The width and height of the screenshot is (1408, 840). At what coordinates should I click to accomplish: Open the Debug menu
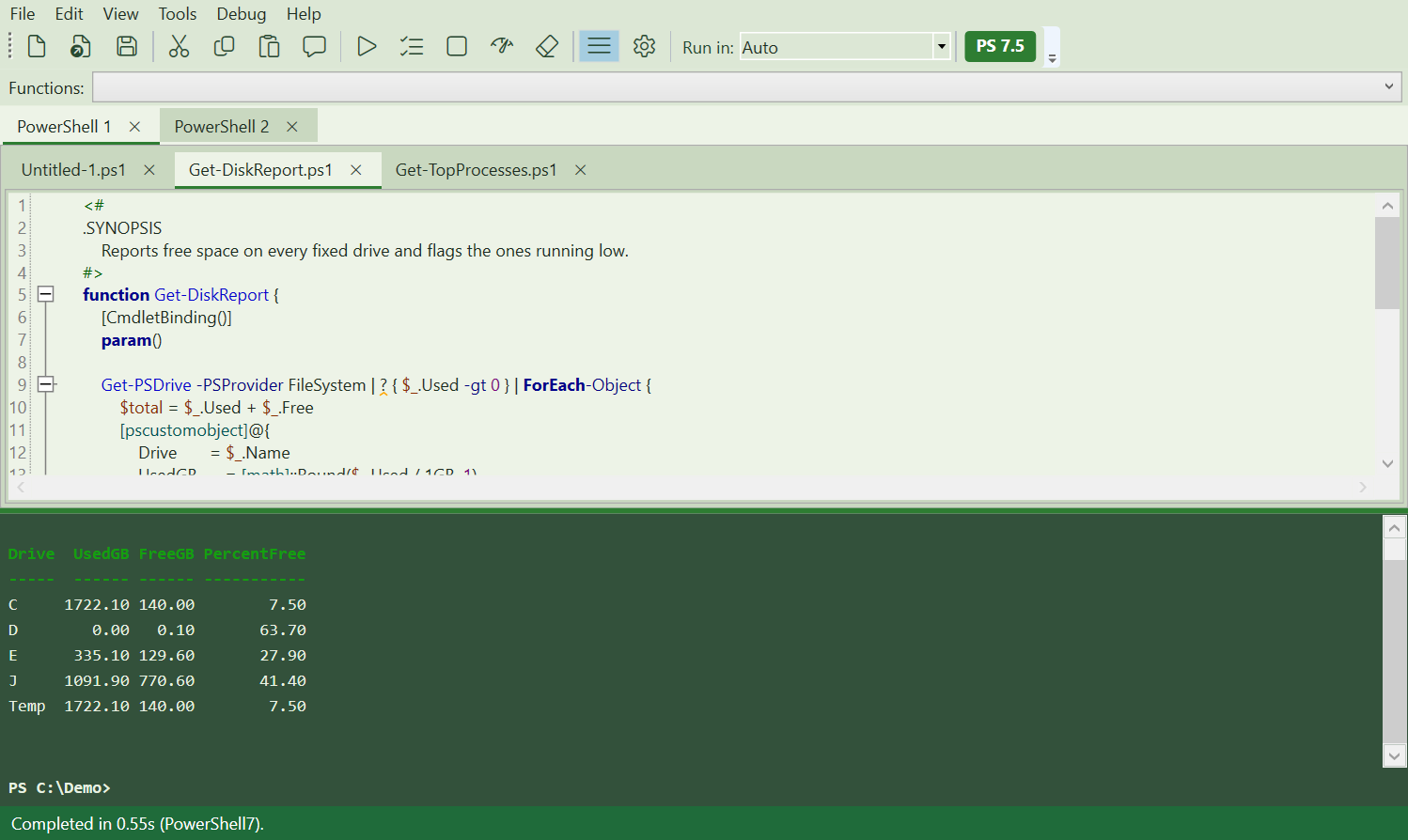click(241, 14)
